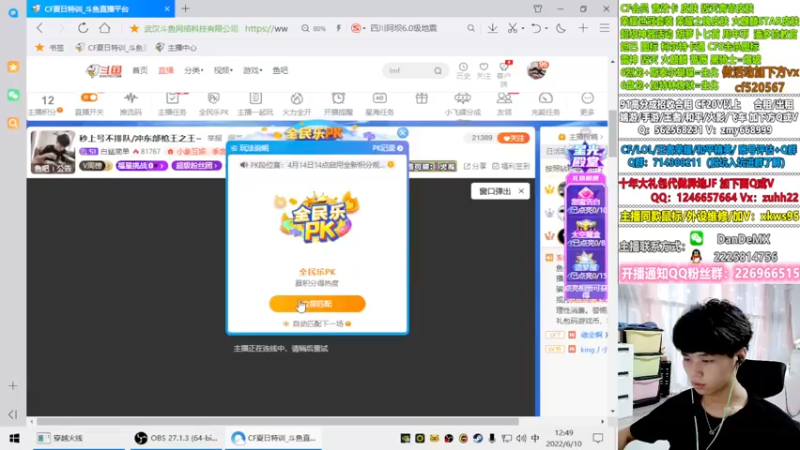Go back with the browser back arrow
The image size is (800, 450).
pyautogui.click(x=40, y=28)
